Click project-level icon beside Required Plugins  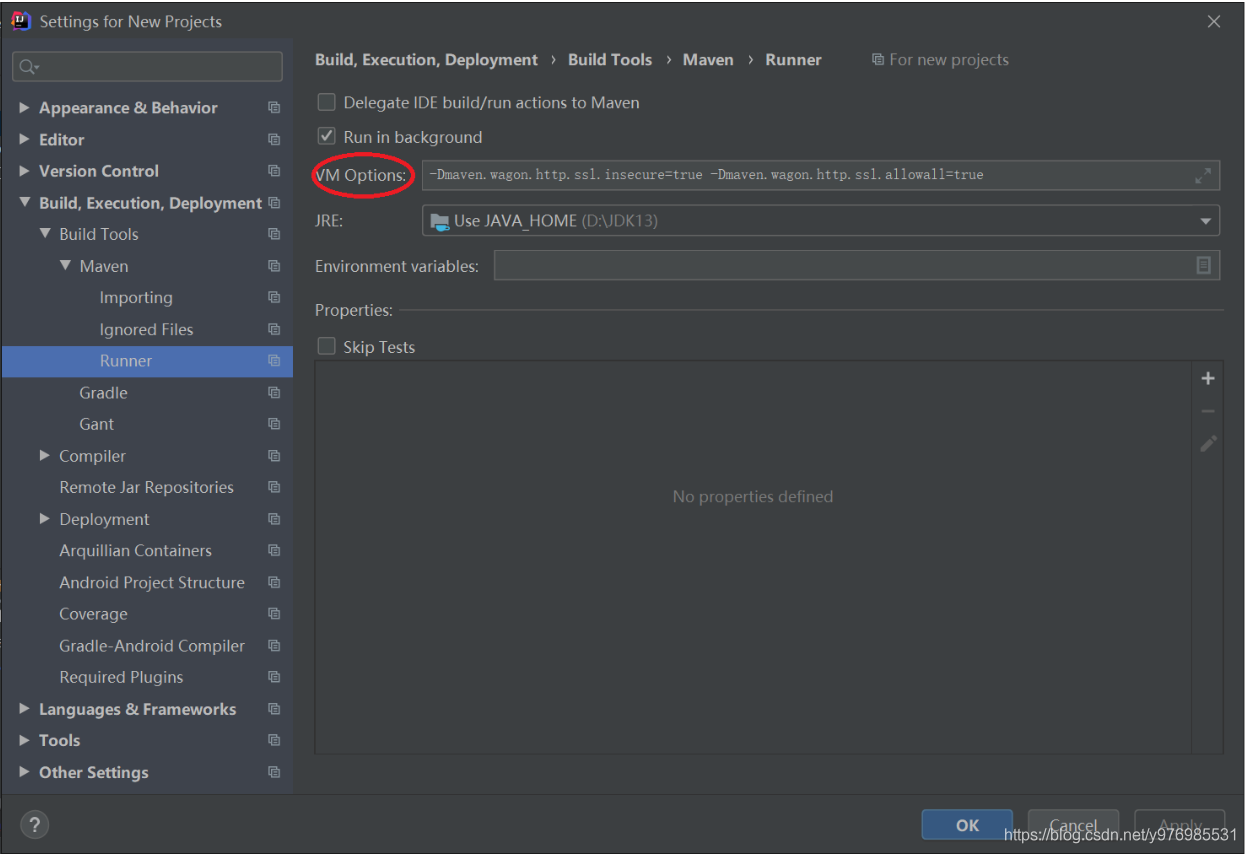click(x=274, y=677)
